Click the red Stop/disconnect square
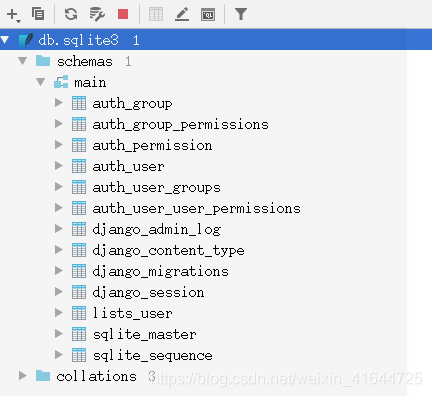 click(123, 14)
